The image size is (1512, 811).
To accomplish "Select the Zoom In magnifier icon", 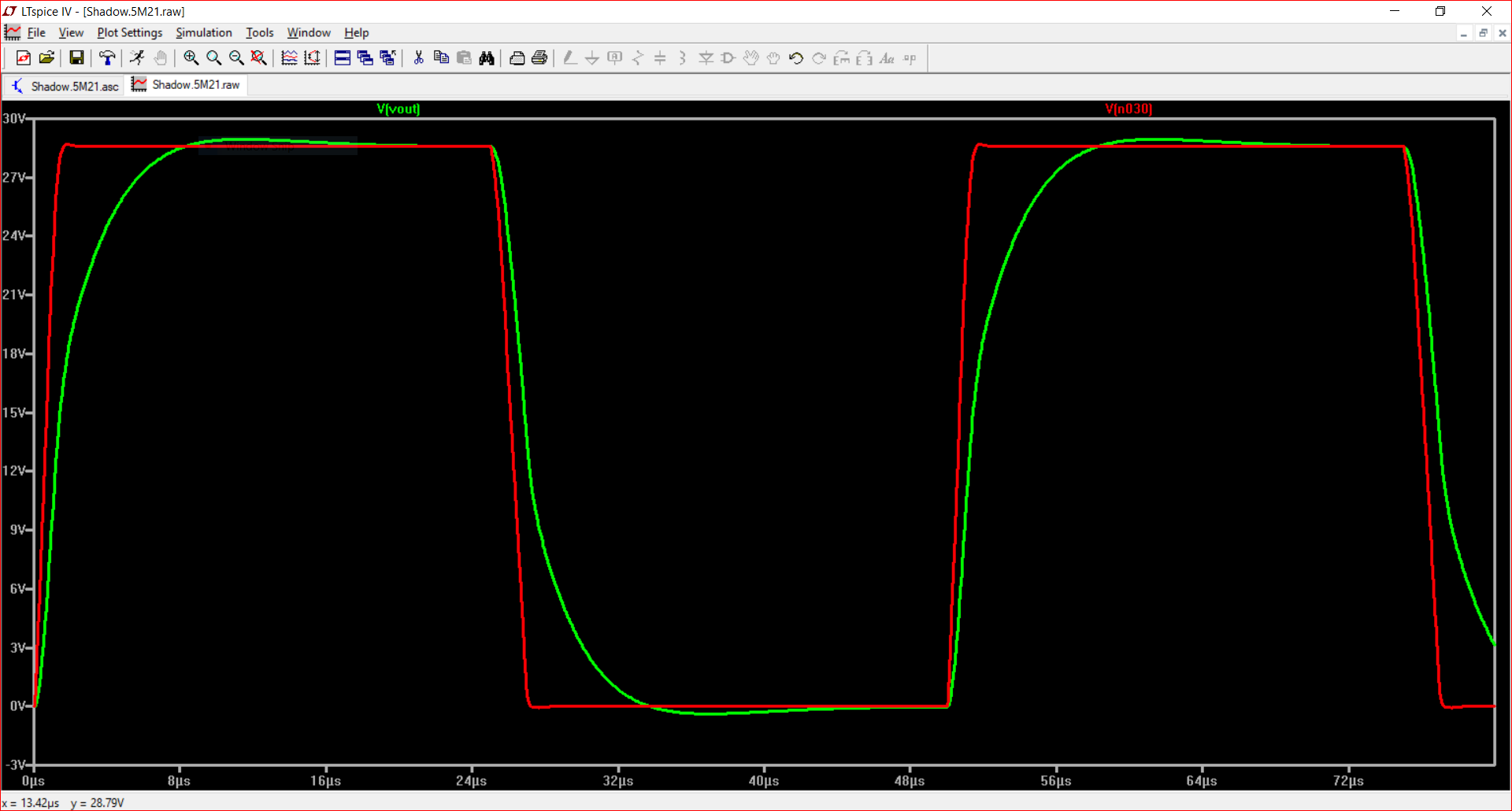I will click(191, 57).
